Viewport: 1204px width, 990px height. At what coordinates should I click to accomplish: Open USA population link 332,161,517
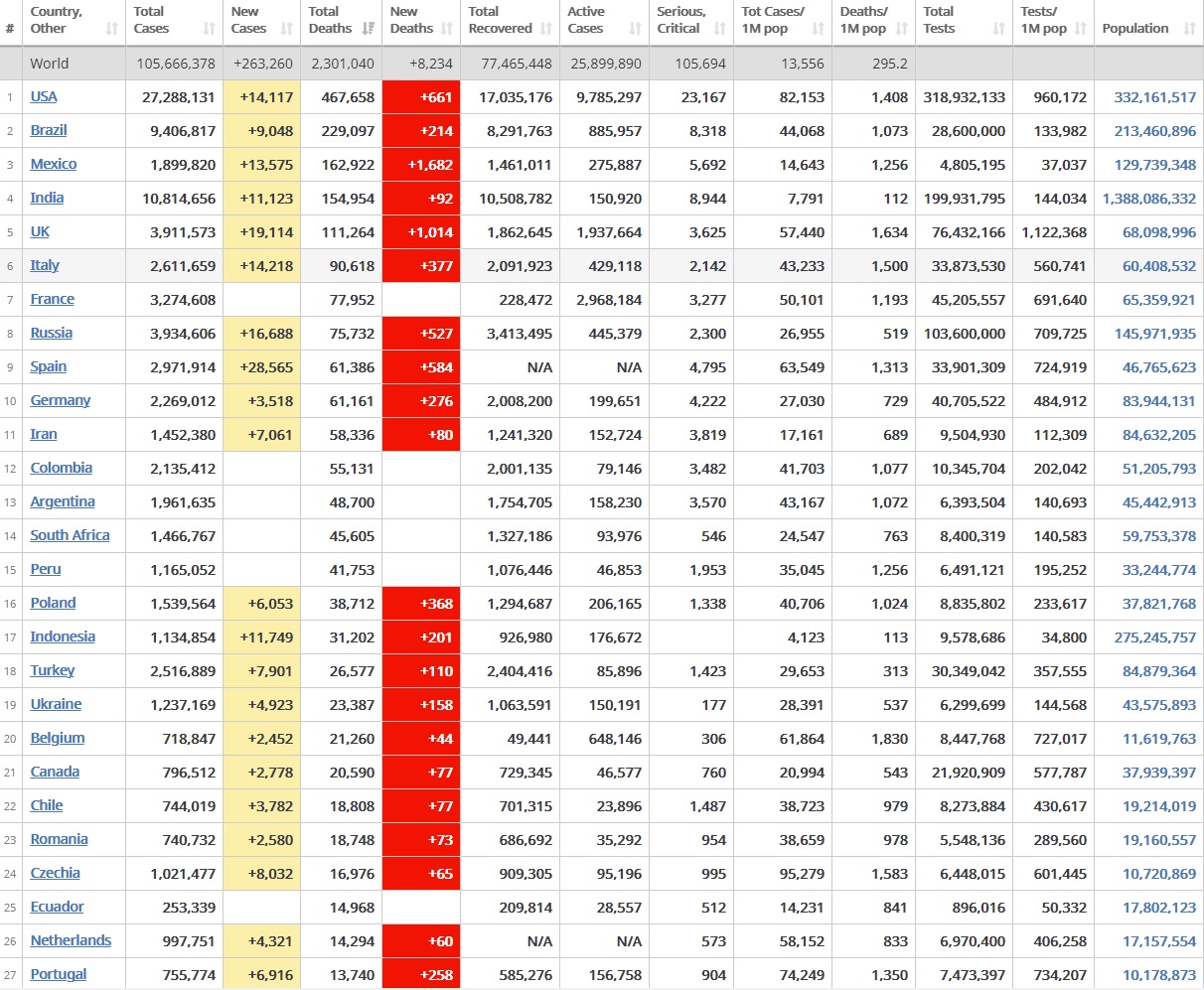(1155, 97)
